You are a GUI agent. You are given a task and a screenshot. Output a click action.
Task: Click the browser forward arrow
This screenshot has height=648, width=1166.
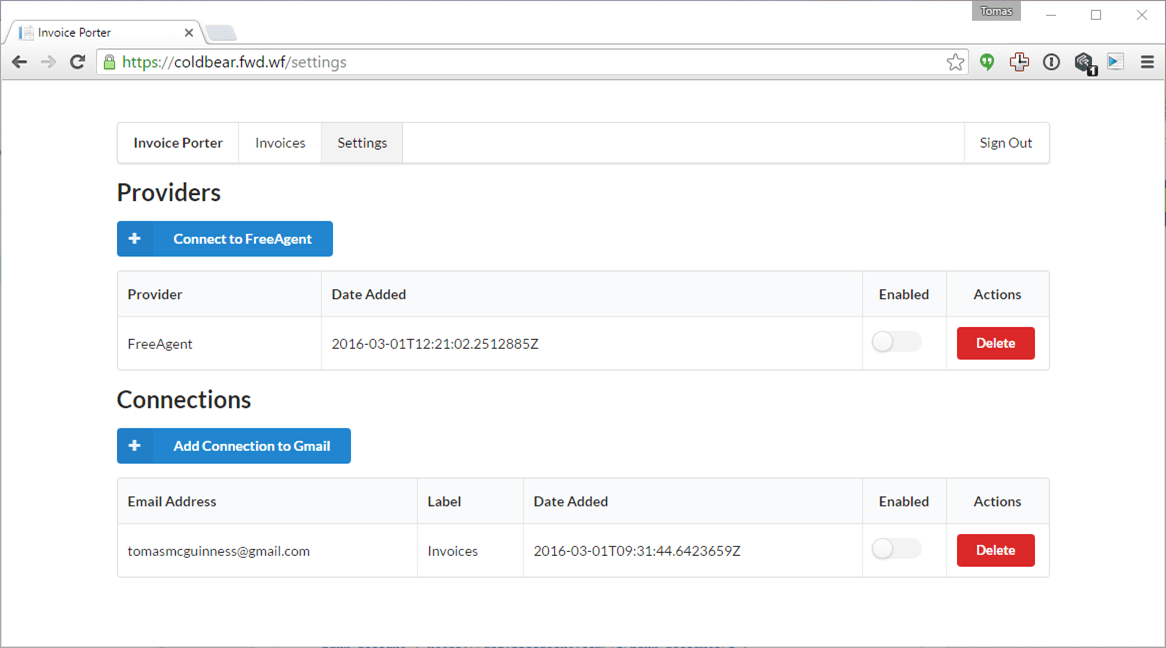pos(48,62)
